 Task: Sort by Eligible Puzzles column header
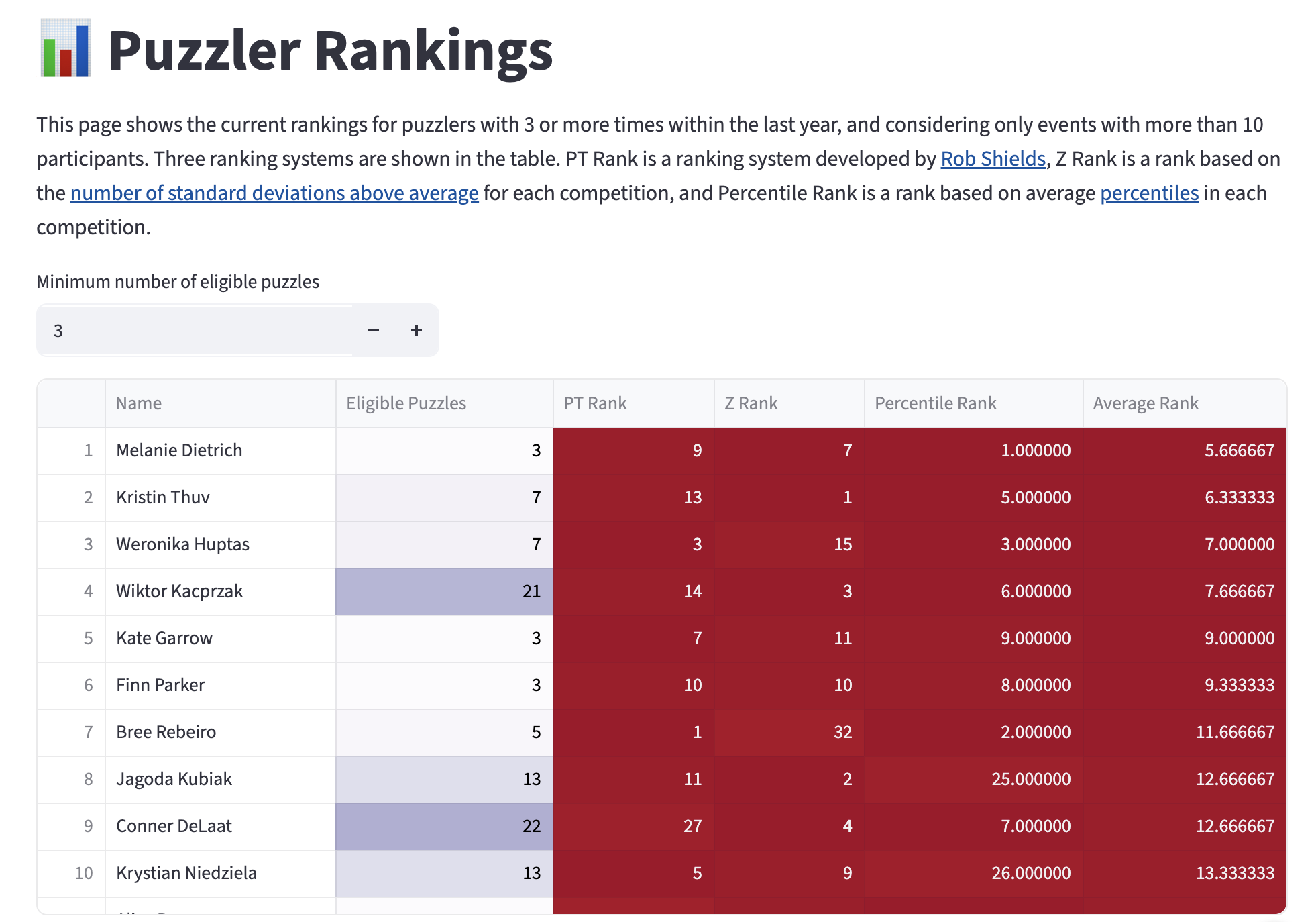click(x=444, y=403)
